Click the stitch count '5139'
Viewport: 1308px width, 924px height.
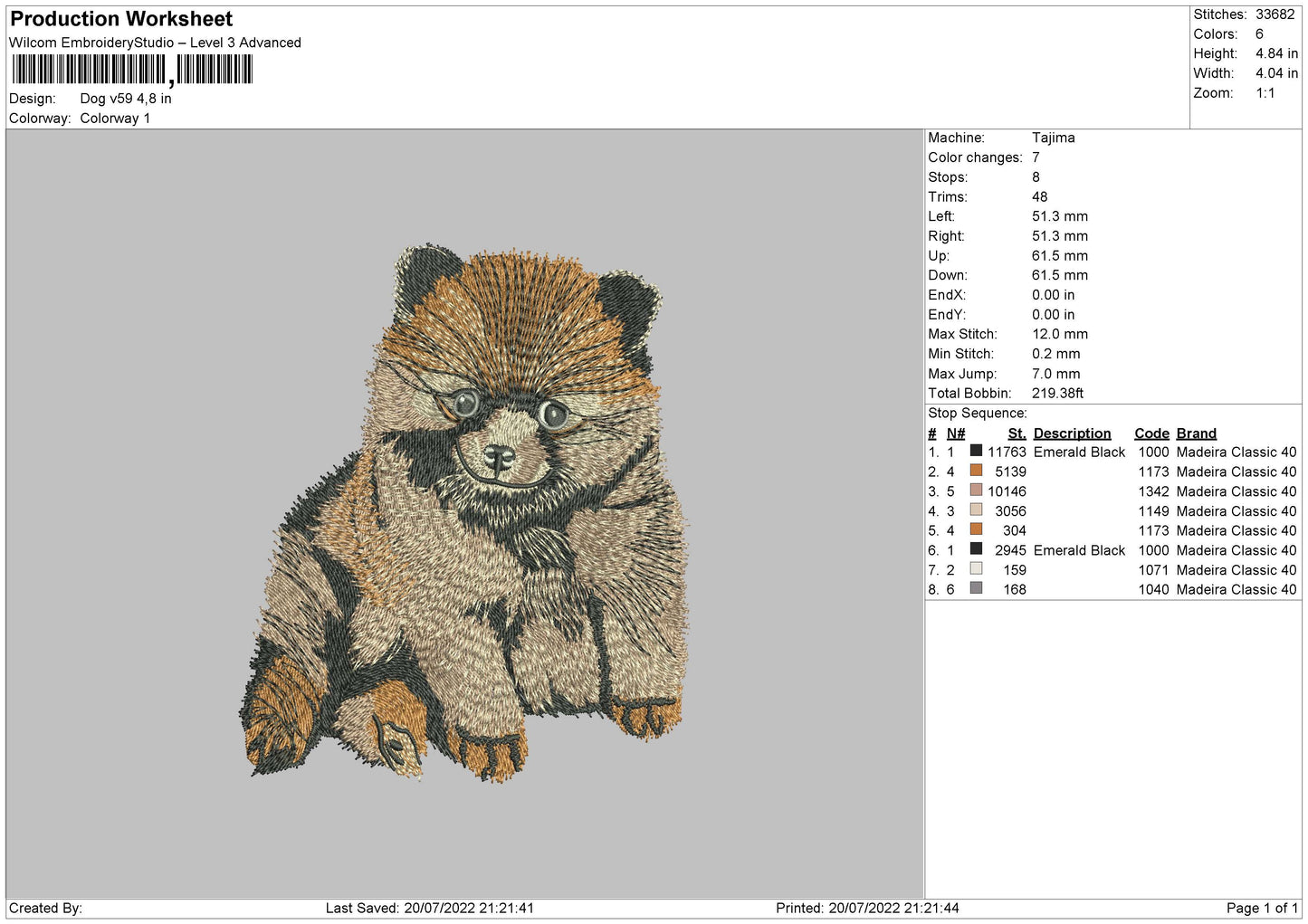[1010, 472]
